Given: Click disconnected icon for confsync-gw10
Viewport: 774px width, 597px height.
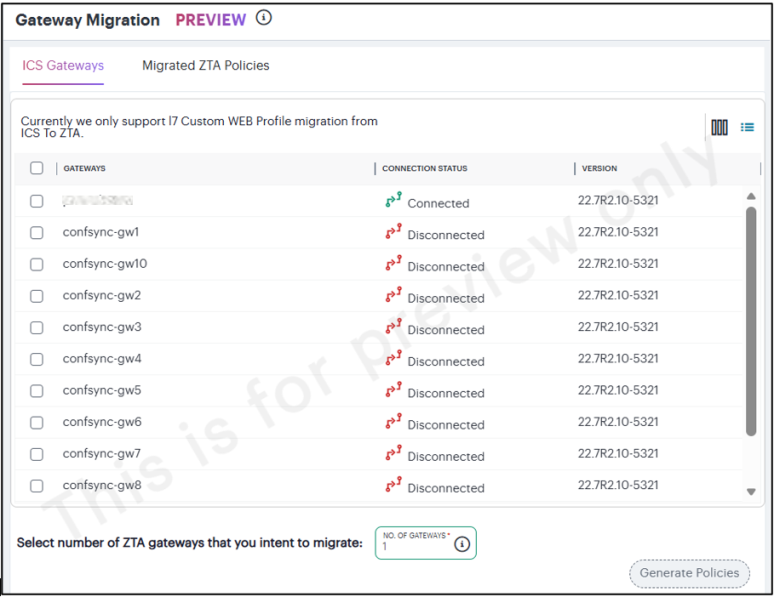Looking at the screenshot, I should coord(393,263).
